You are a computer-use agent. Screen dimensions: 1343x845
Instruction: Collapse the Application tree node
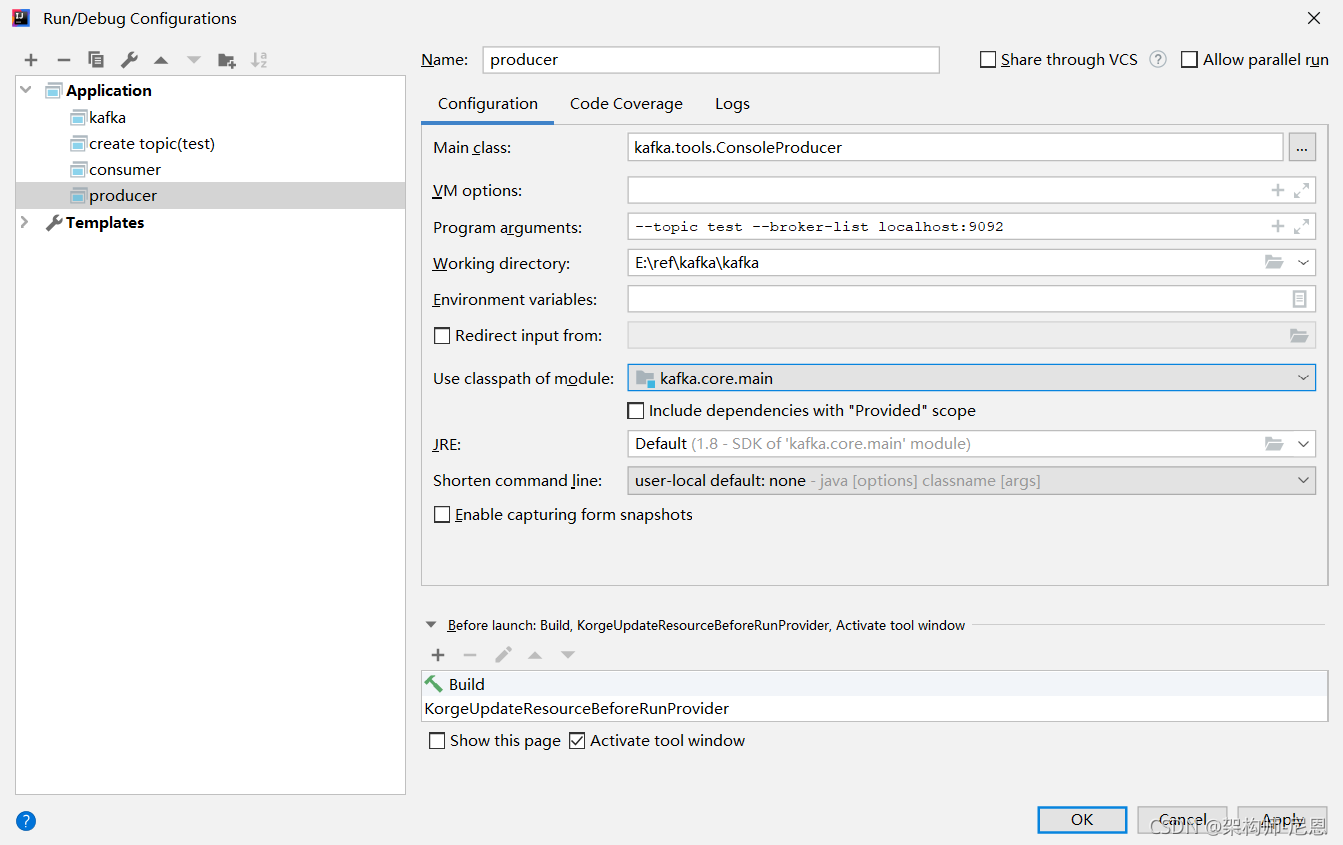click(x=26, y=90)
